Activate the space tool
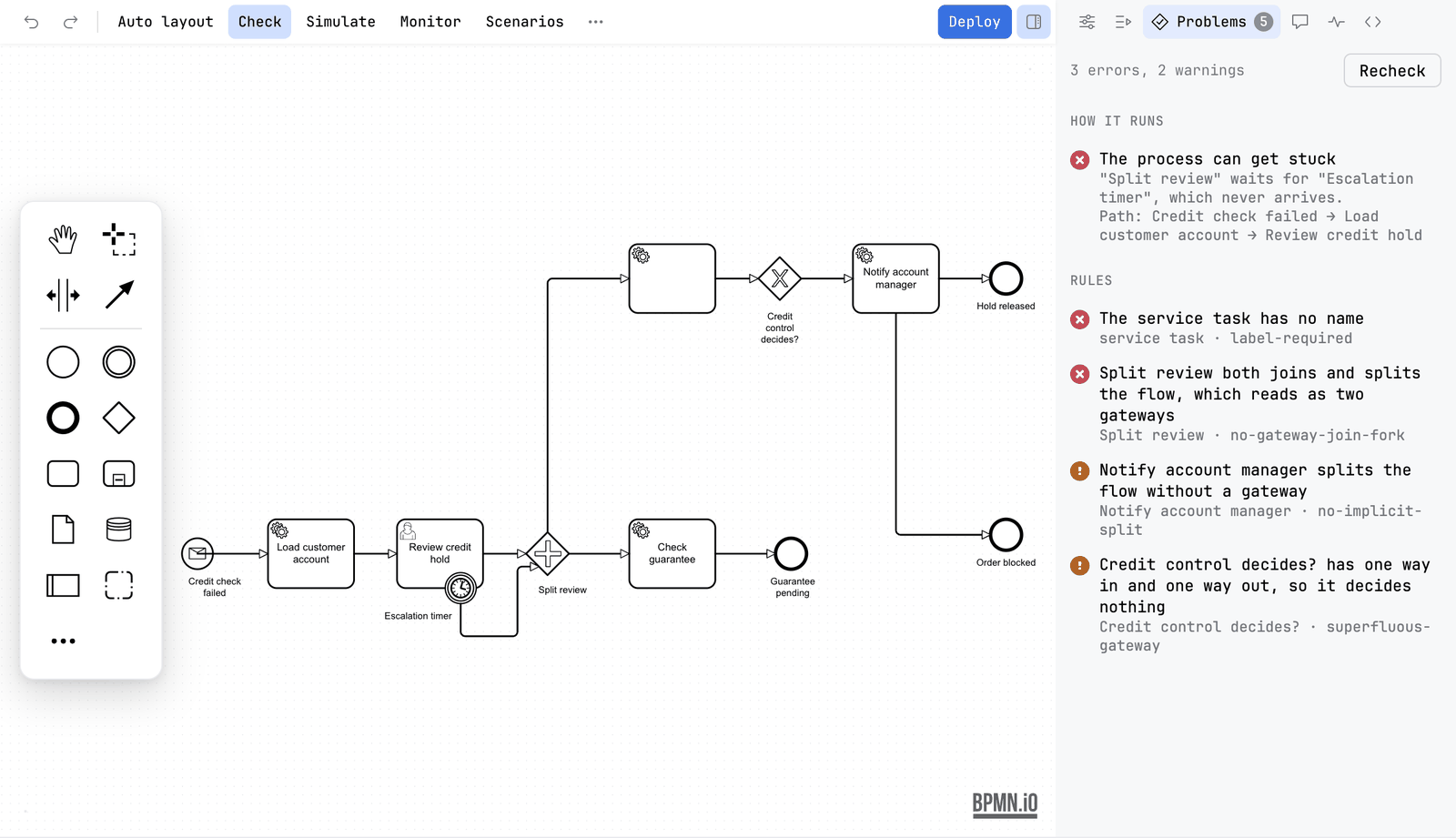1456x838 pixels. (x=63, y=295)
